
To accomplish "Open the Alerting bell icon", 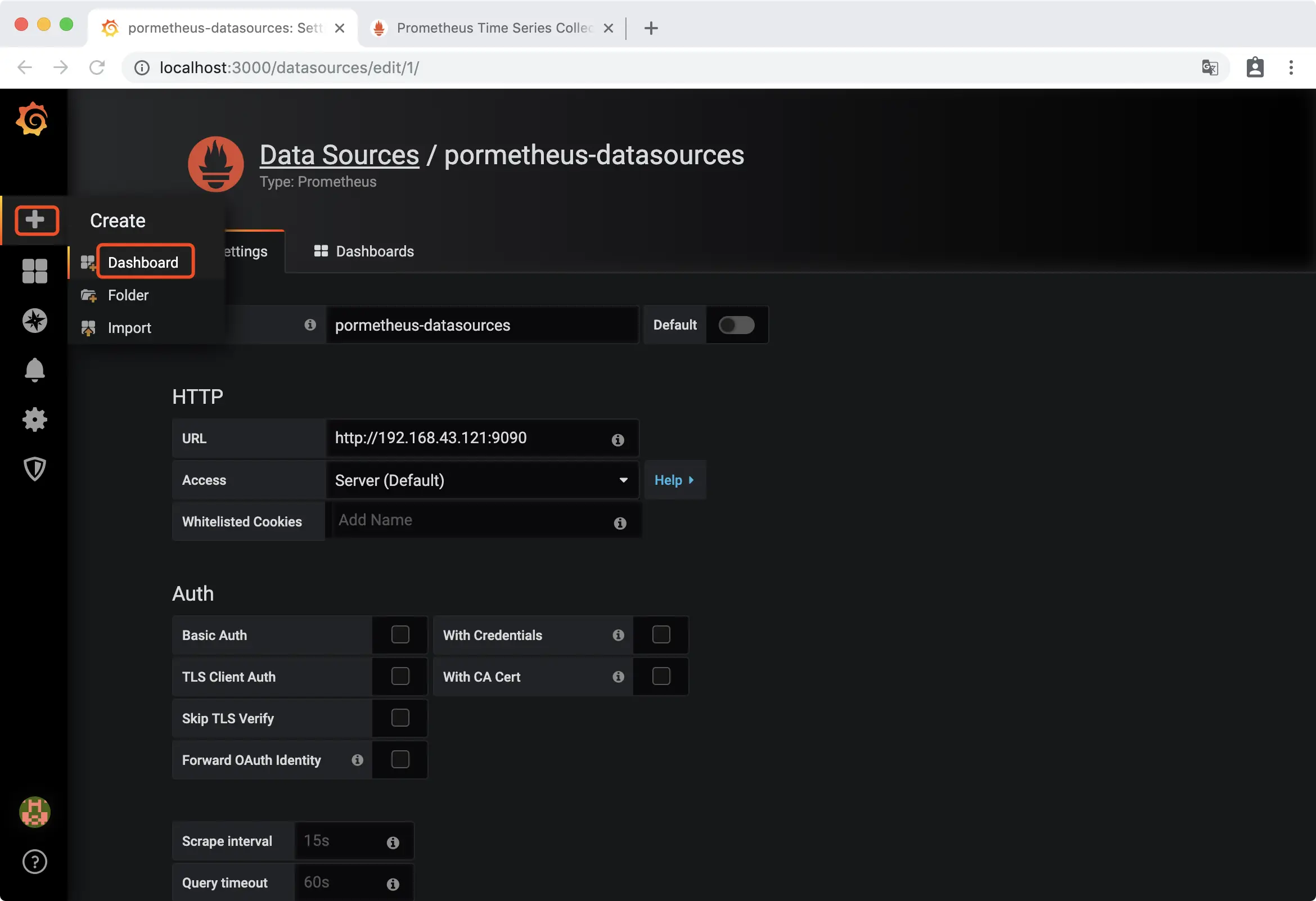I will (x=34, y=370).
